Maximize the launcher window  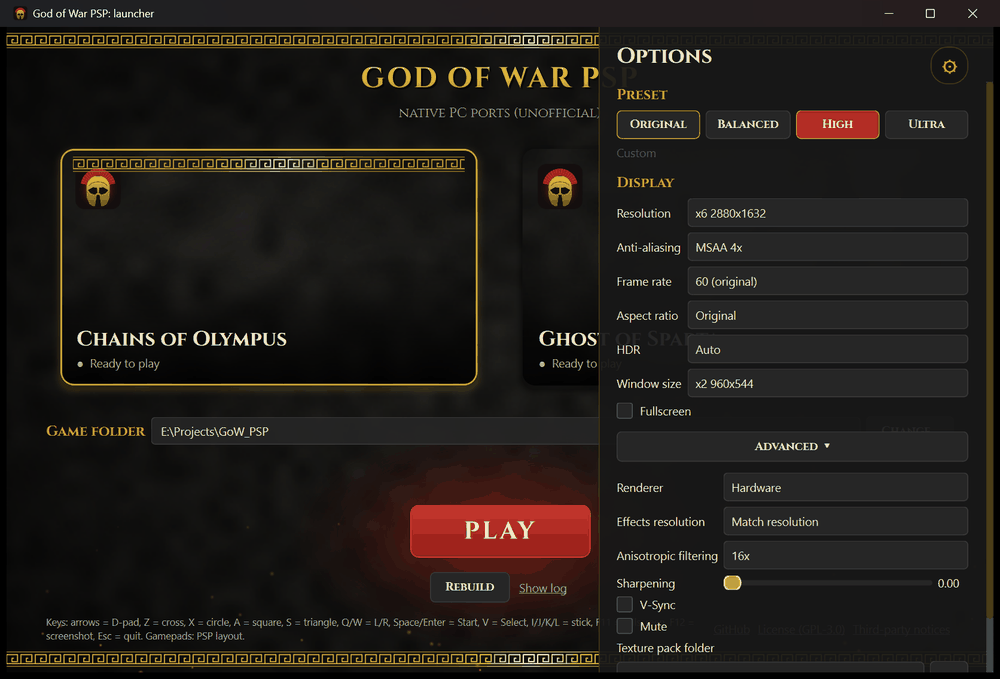click(930, 13)
